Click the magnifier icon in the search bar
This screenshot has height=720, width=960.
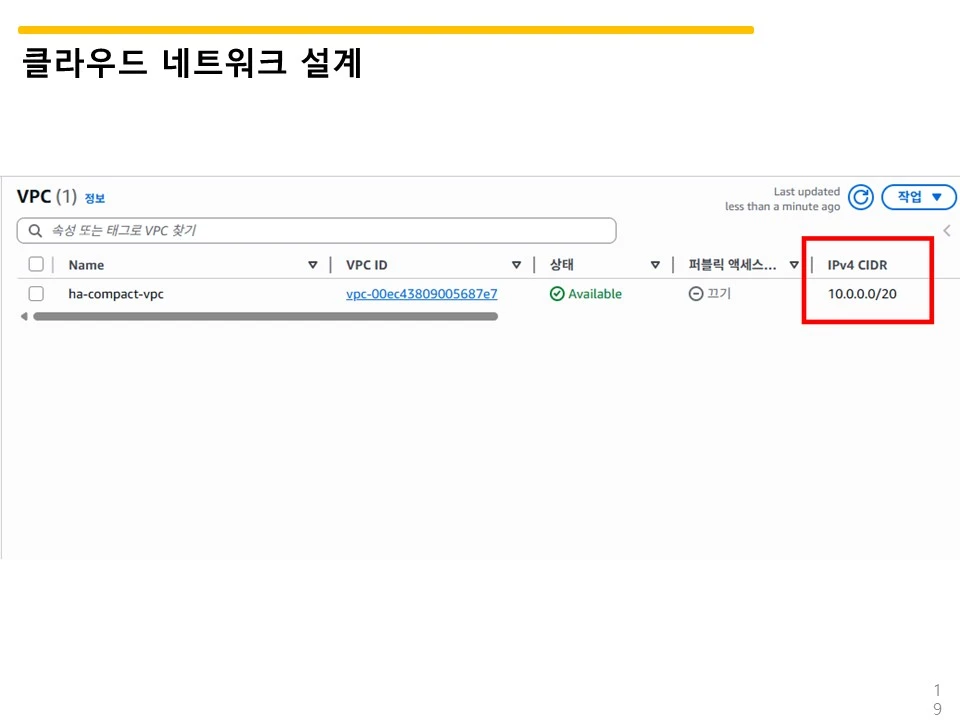tap(34, 230)
